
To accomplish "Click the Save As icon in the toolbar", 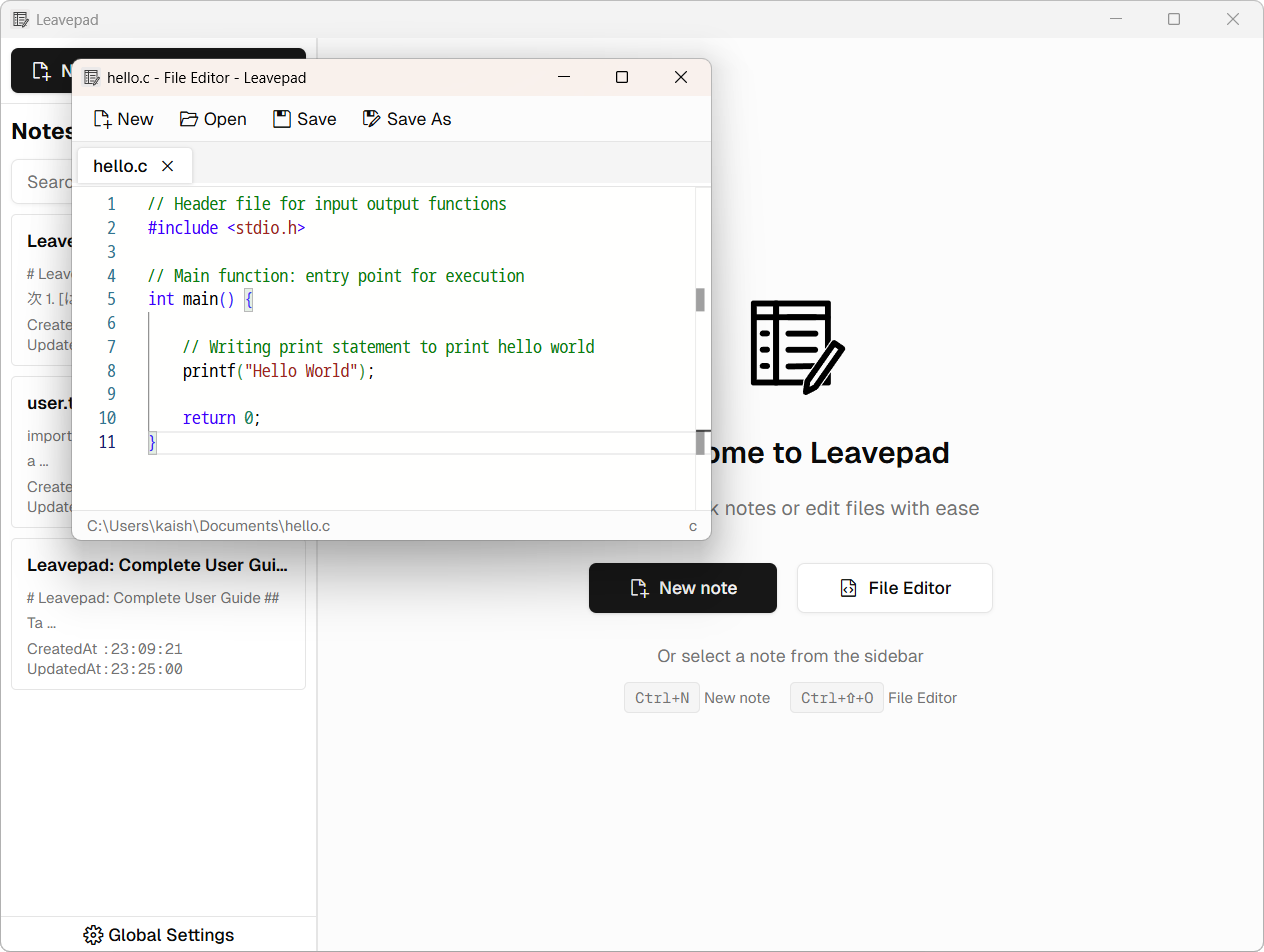I will 372,118.
